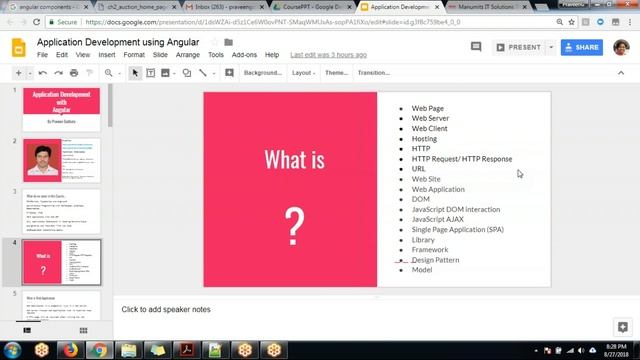This screenshot has width=640, height=360.
Task: Click the paint format icon
Action: [89, 73]
